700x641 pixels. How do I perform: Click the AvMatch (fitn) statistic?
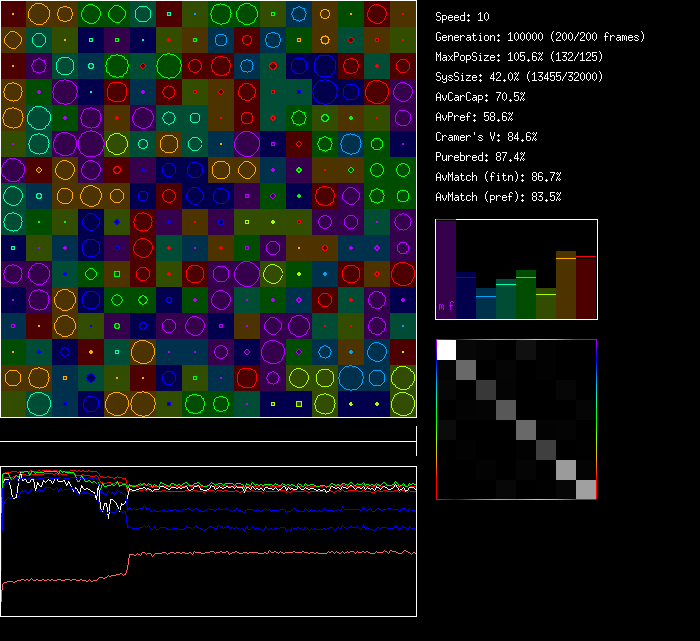[498, 177]
